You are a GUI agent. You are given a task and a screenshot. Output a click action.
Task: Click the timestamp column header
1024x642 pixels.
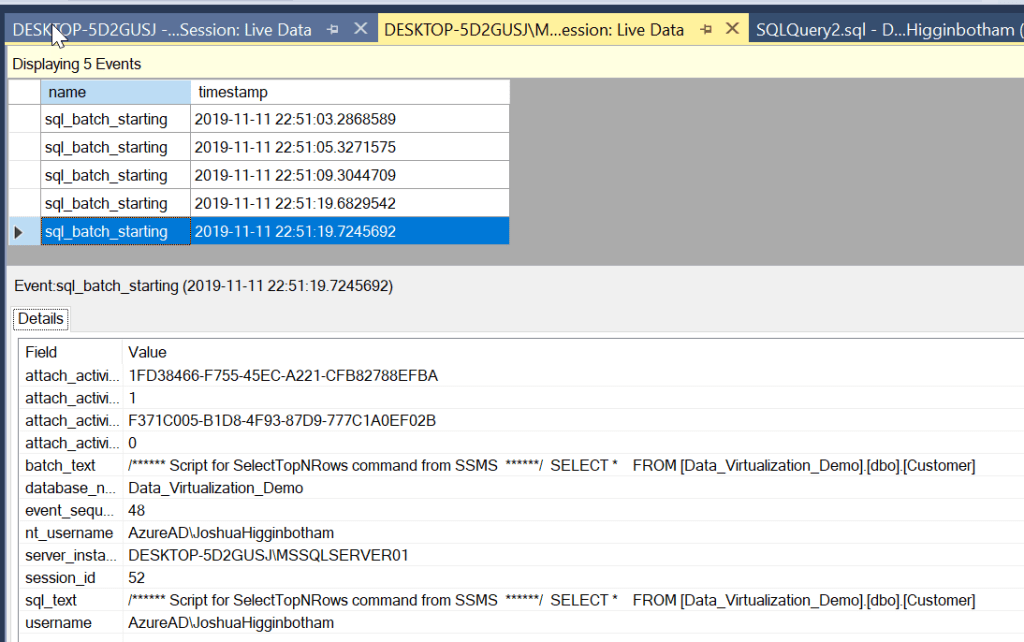click(349, 92)
